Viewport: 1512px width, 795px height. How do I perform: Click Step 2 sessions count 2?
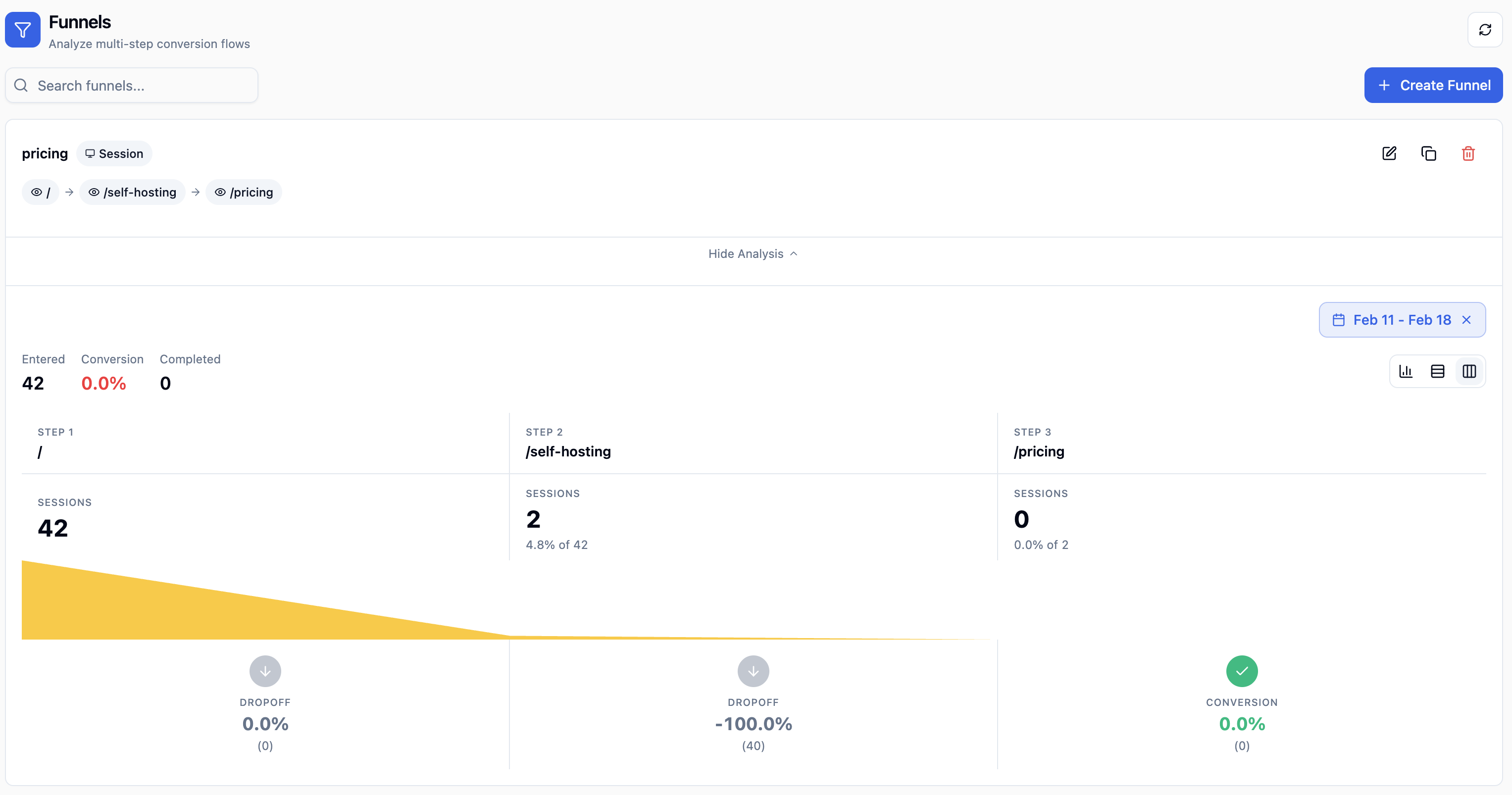point(533,519)
